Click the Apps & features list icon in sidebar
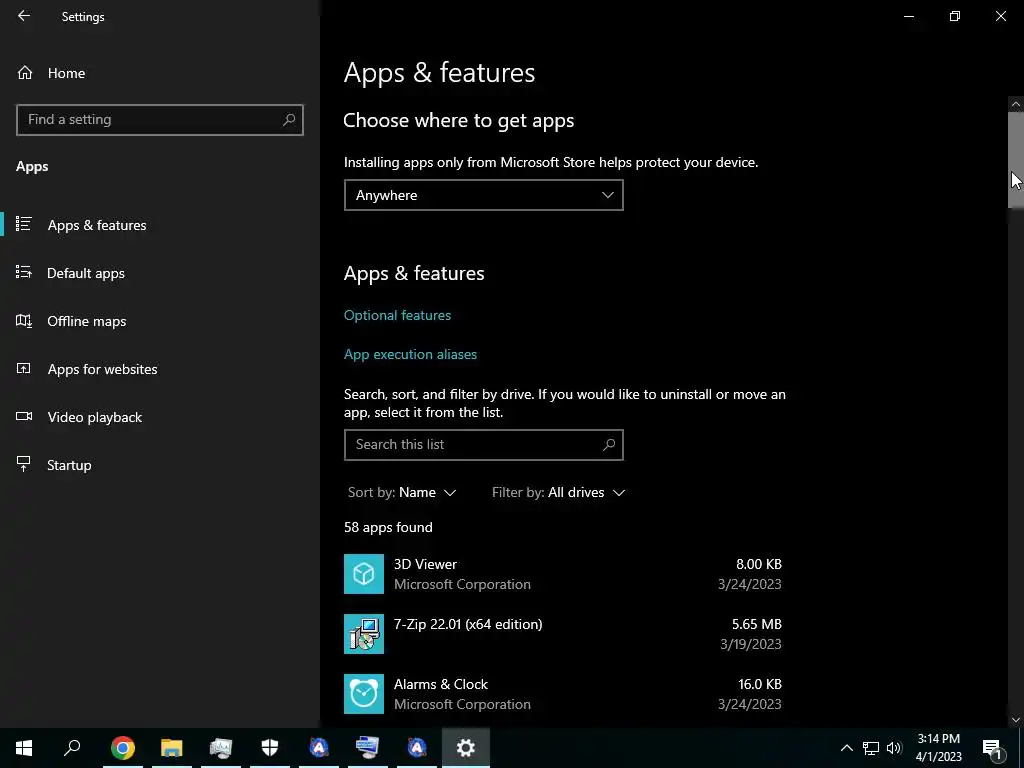1024x768 pixels. coord(24,224)
